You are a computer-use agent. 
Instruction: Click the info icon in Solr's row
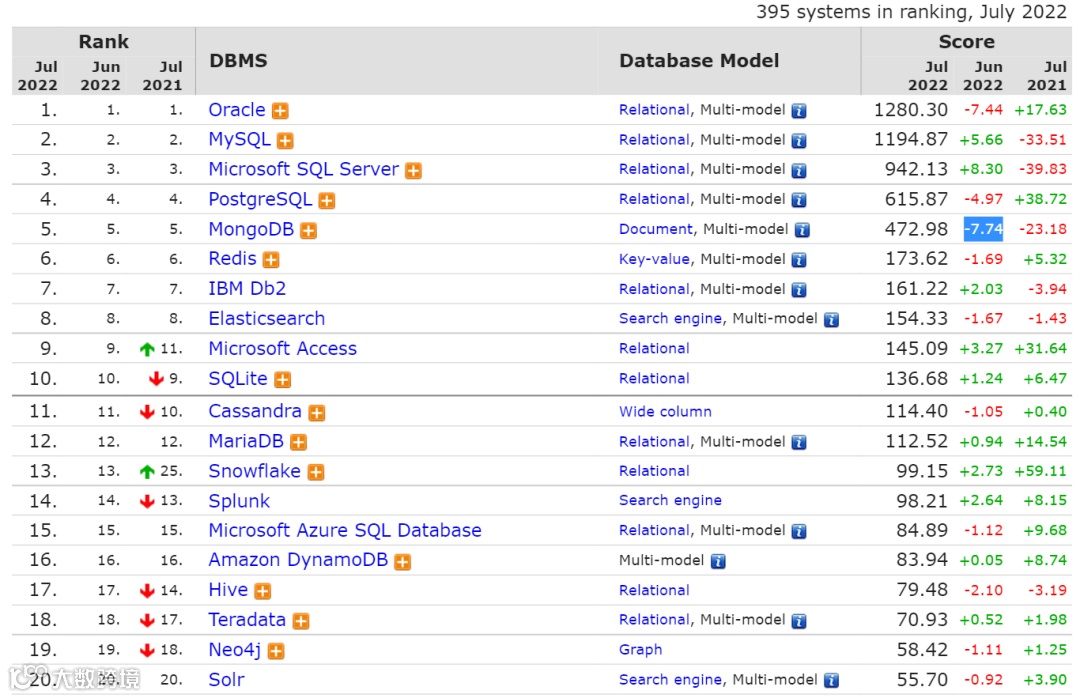point(830,681)
